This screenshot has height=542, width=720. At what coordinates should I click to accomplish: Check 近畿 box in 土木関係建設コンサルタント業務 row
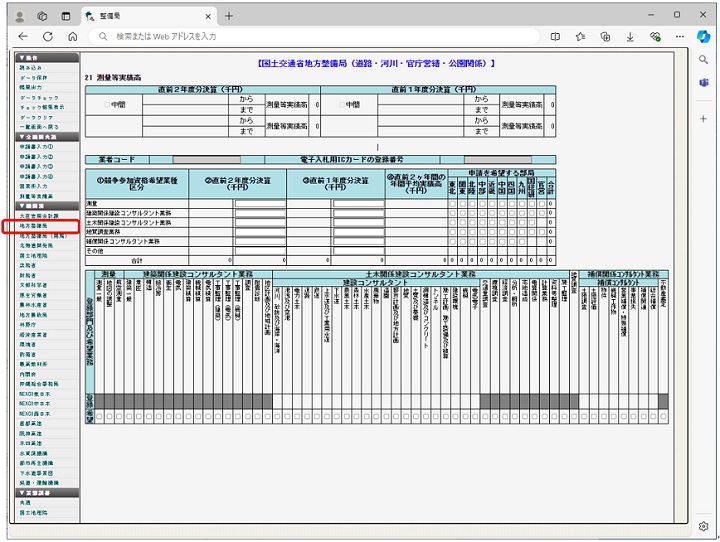(492, 222)
